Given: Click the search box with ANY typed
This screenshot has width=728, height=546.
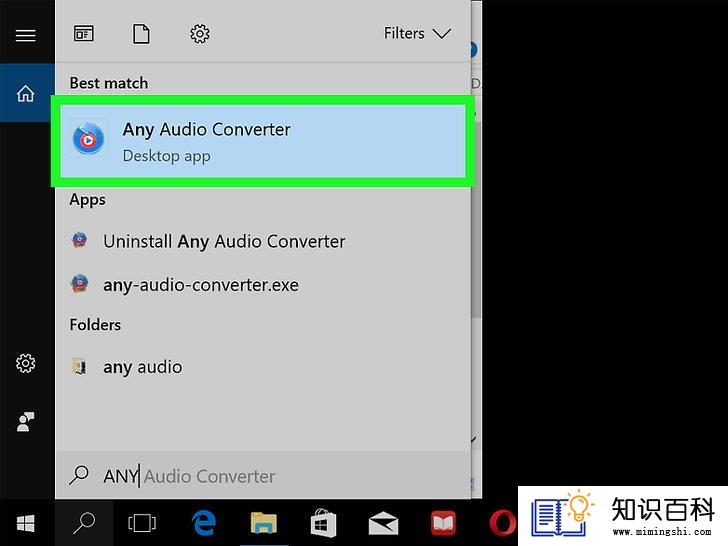Looking at the screenshot, I should (x=263, y=475).
